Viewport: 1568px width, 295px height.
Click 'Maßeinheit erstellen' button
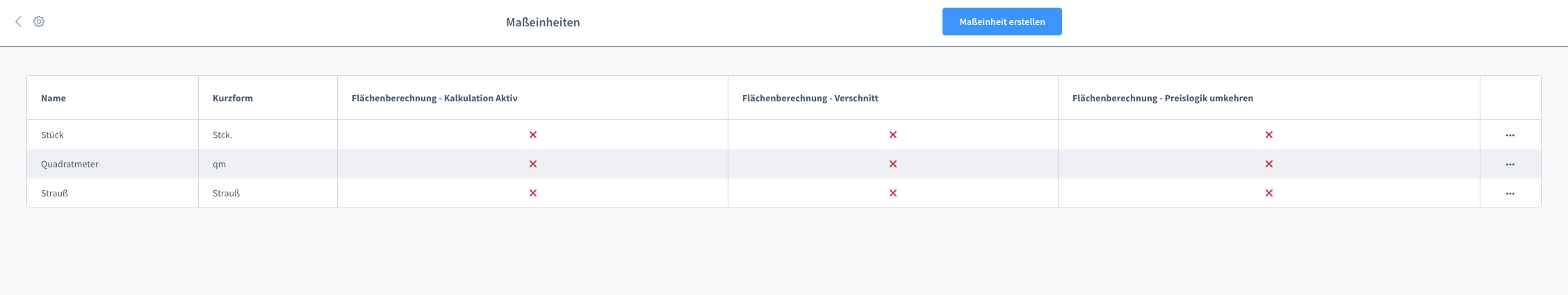(1002, 22)
